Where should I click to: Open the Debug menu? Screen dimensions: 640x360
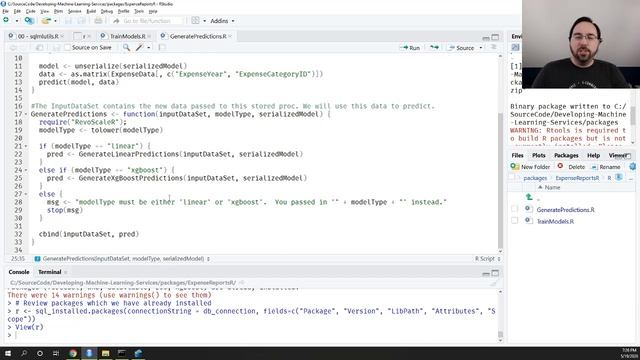click(107, 11)
